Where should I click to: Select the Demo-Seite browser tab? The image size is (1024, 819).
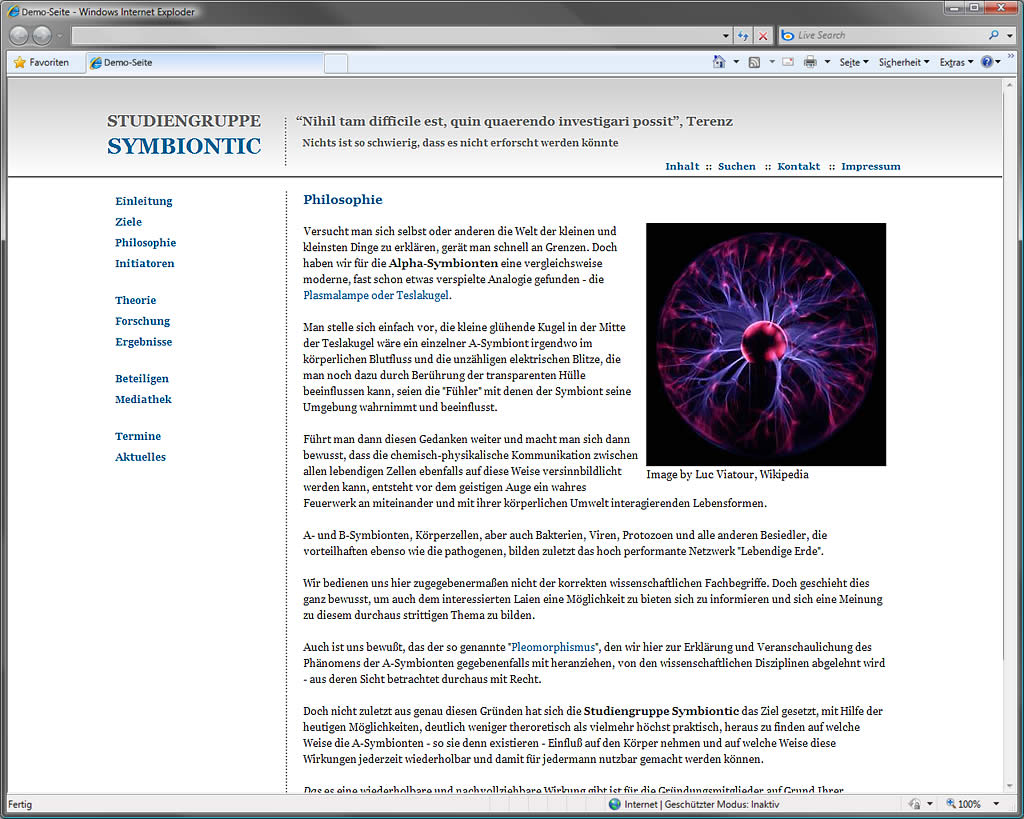point(204,63)
